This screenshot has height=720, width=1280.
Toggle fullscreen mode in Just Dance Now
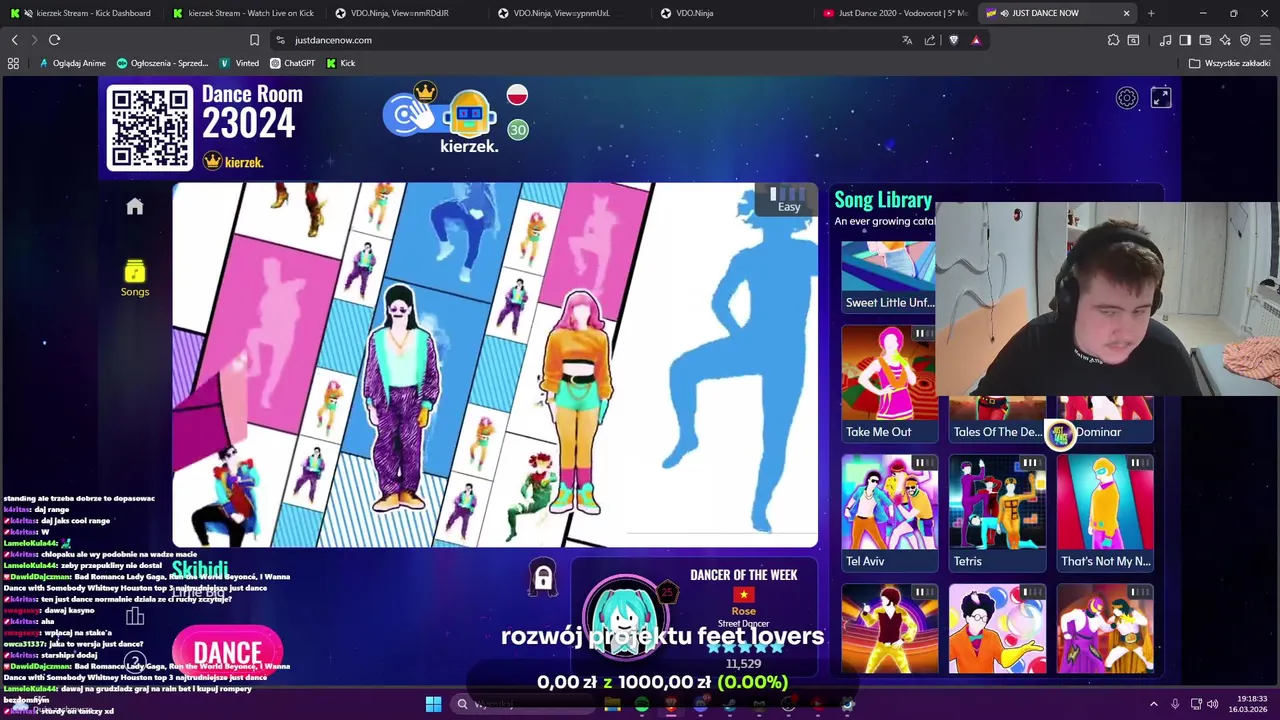pyautogui.click(x=1161, y=98)
